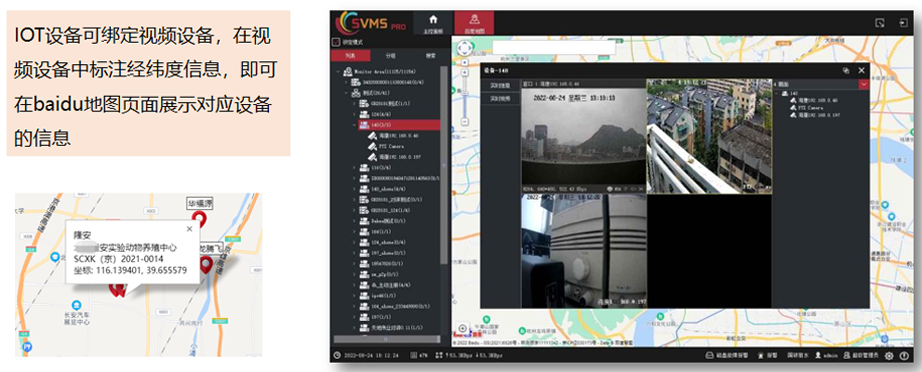Viewport: 922px width, 372px height.
Task: Open the home main panel tab
Action: point(433,23)
